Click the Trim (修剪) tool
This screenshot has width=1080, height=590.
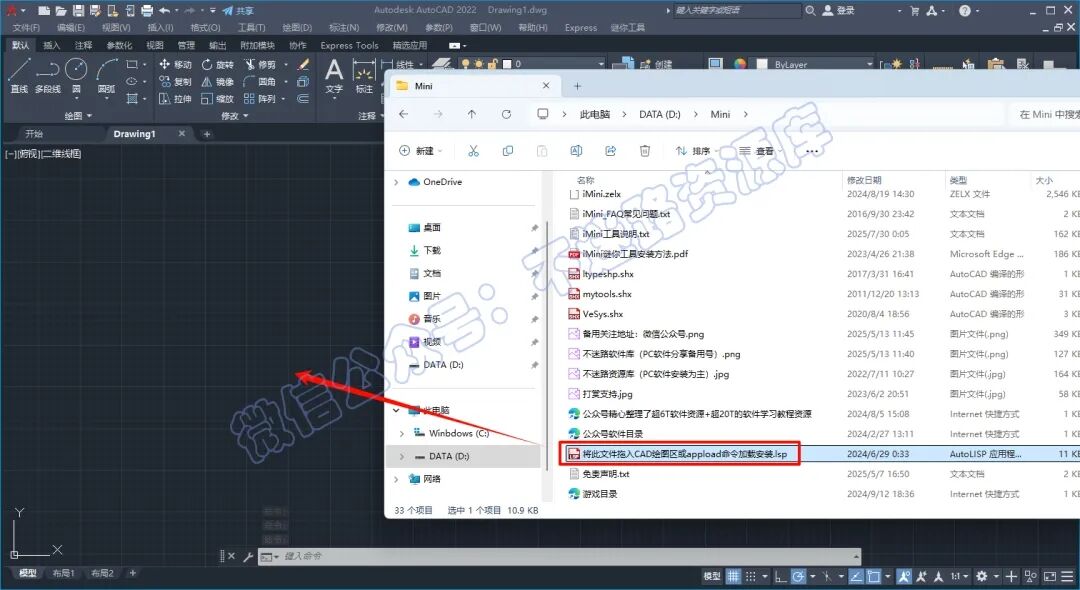(260, 64)
